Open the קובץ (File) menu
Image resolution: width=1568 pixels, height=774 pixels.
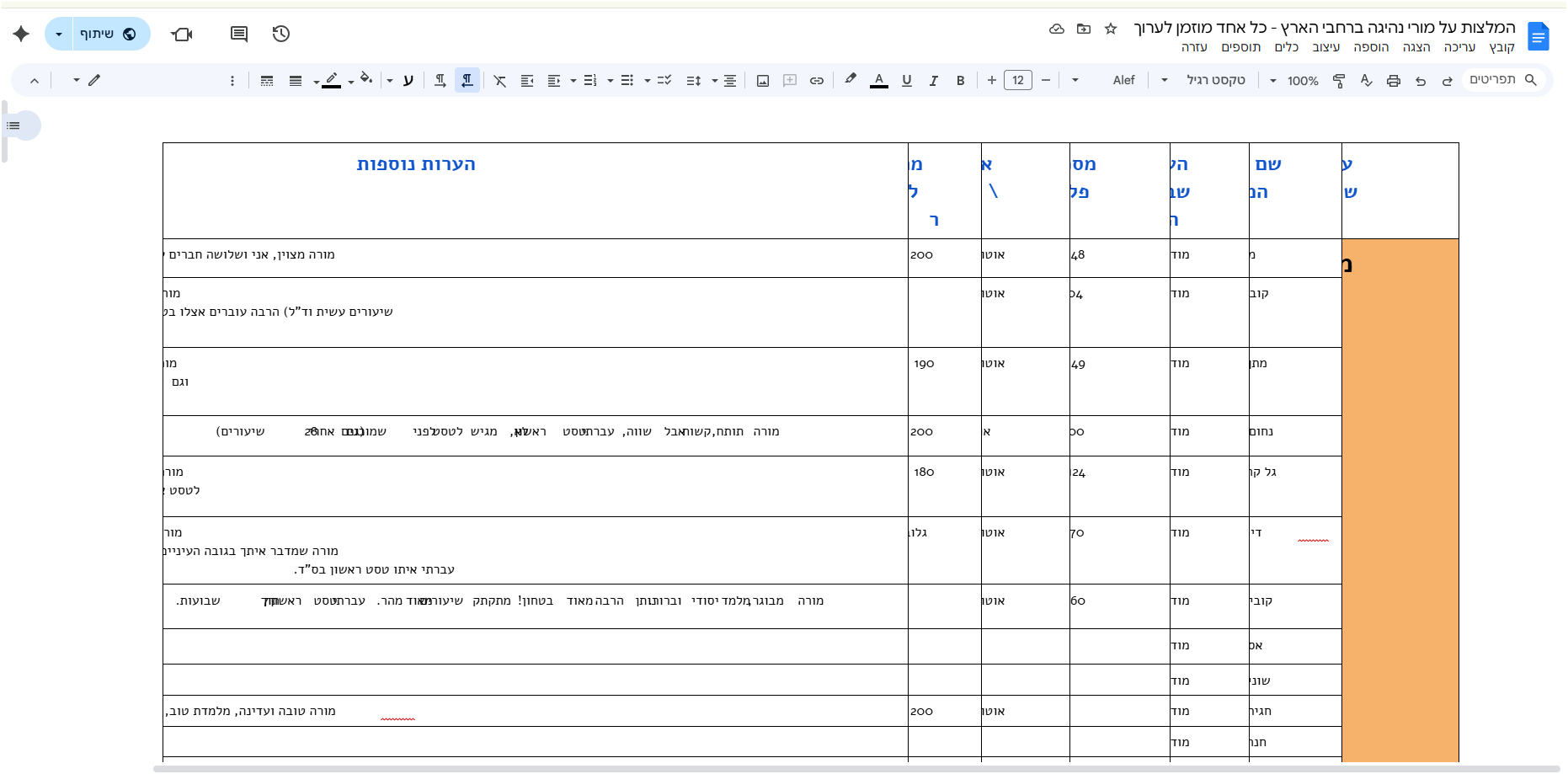click(1501, 47)
